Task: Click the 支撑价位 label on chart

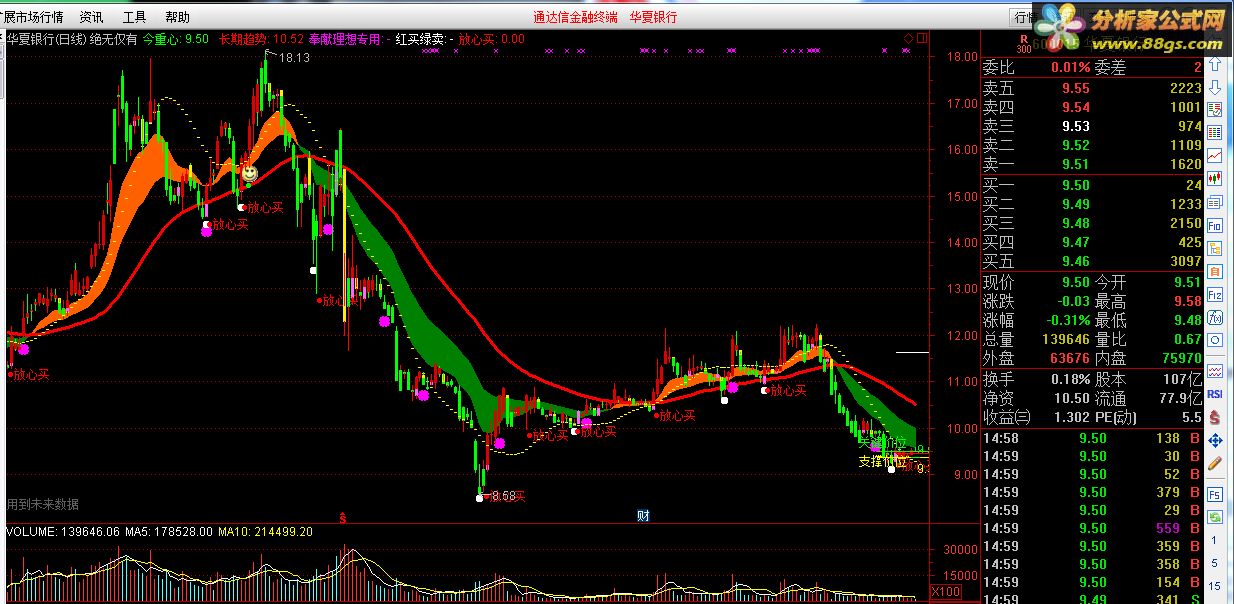Action: (882, 461)
